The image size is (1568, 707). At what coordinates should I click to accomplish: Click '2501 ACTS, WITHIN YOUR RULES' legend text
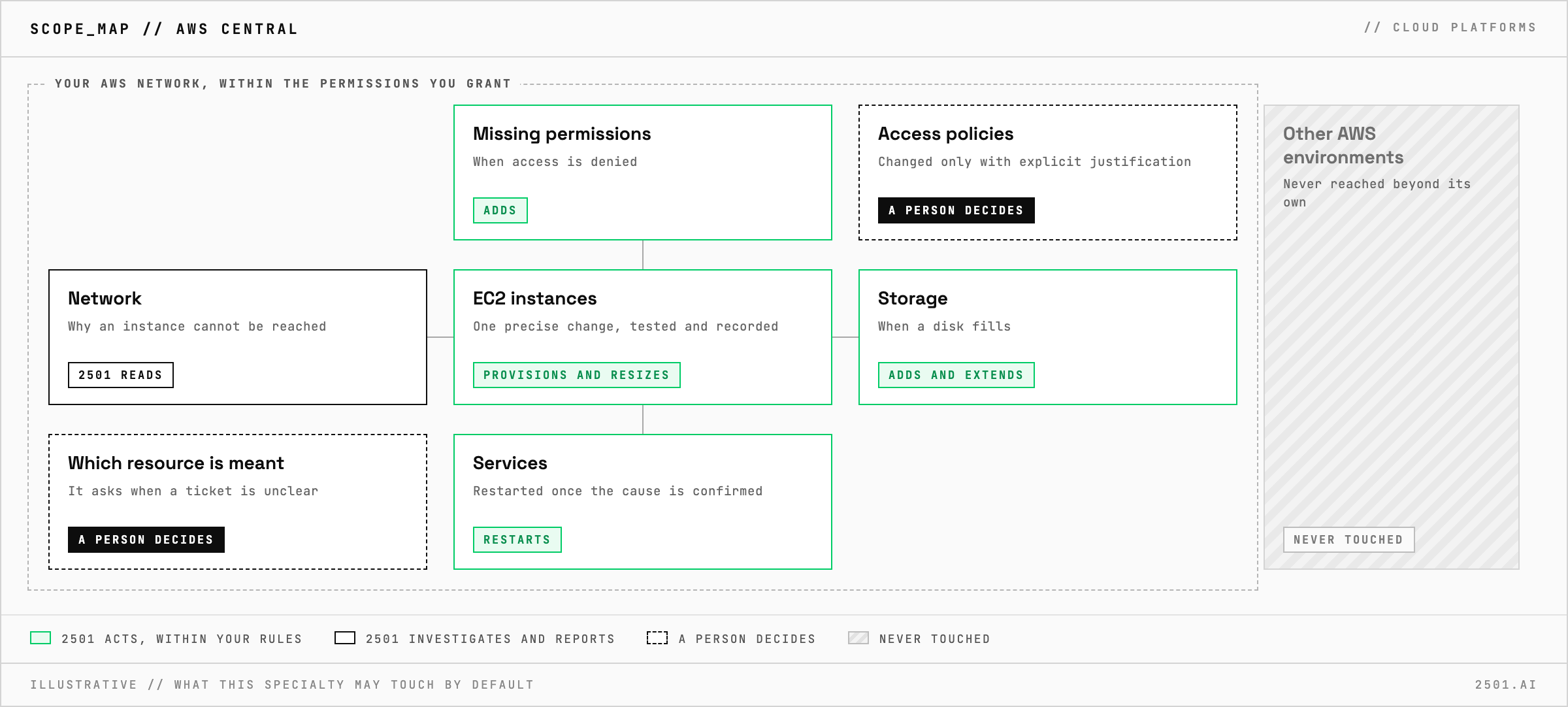tap(182, 639)
